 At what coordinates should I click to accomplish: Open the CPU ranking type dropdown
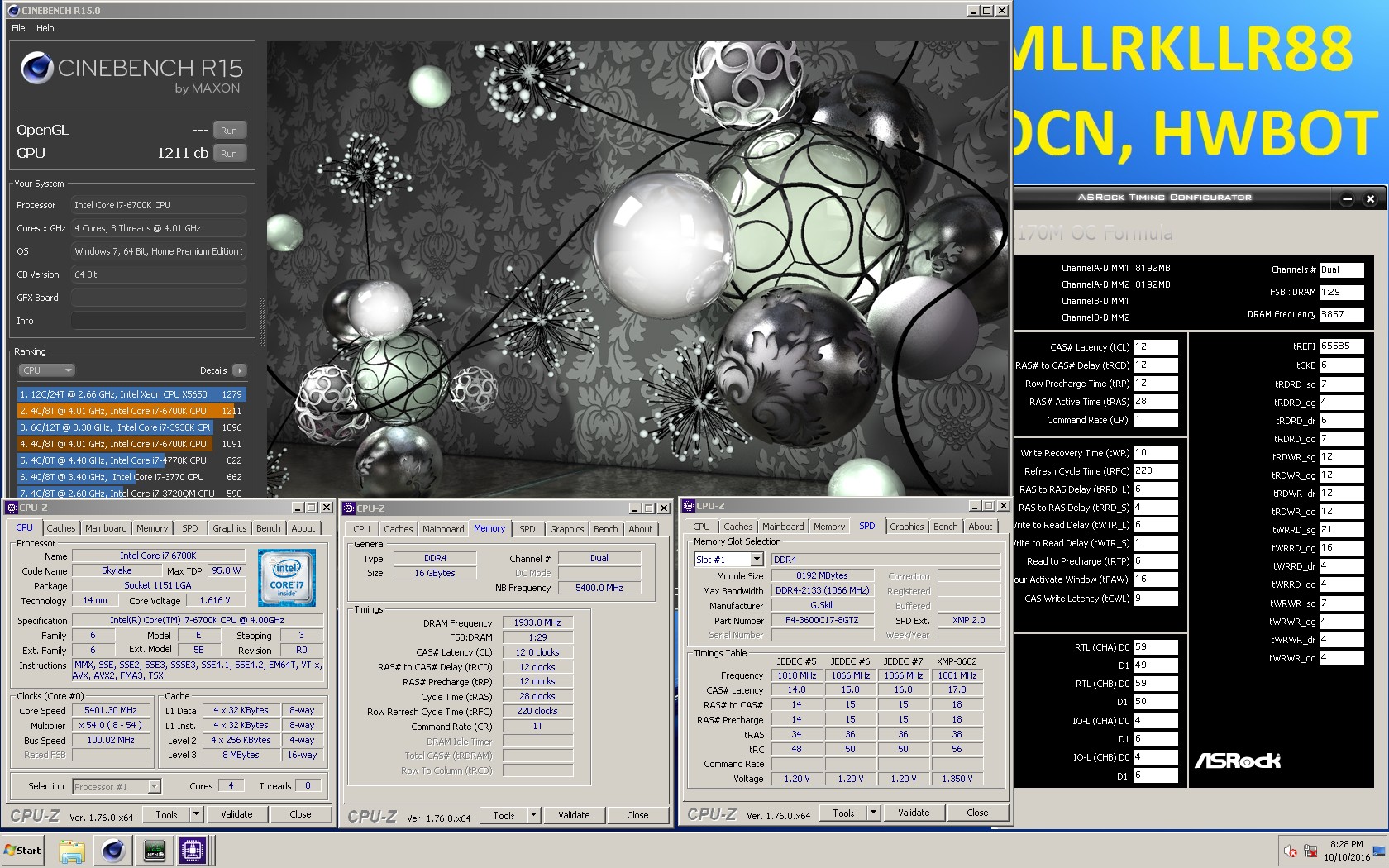(x=46, y=370)
